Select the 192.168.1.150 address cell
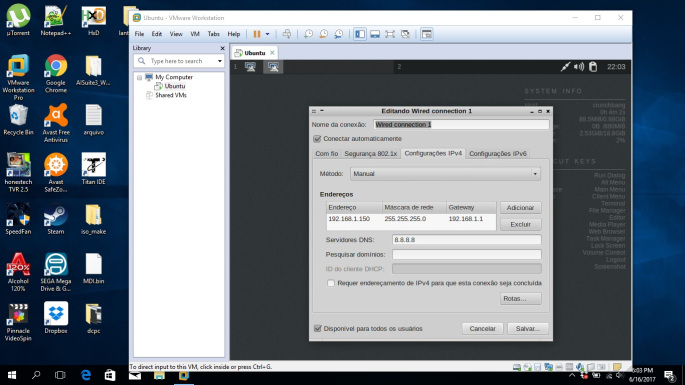 coord(349,219)
